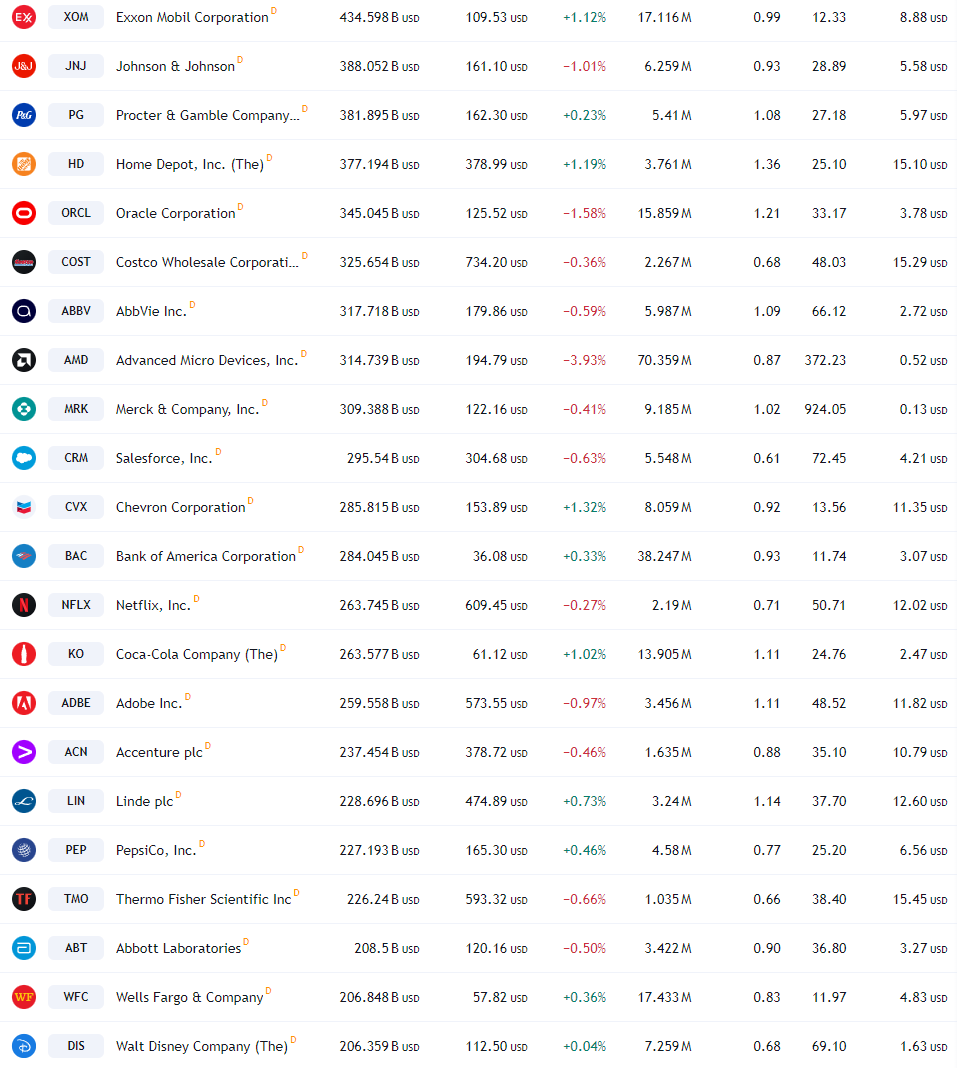This screenshot has width=957, height=1068.
Task: Open Bank of America Corporation link
Action: 206,557
